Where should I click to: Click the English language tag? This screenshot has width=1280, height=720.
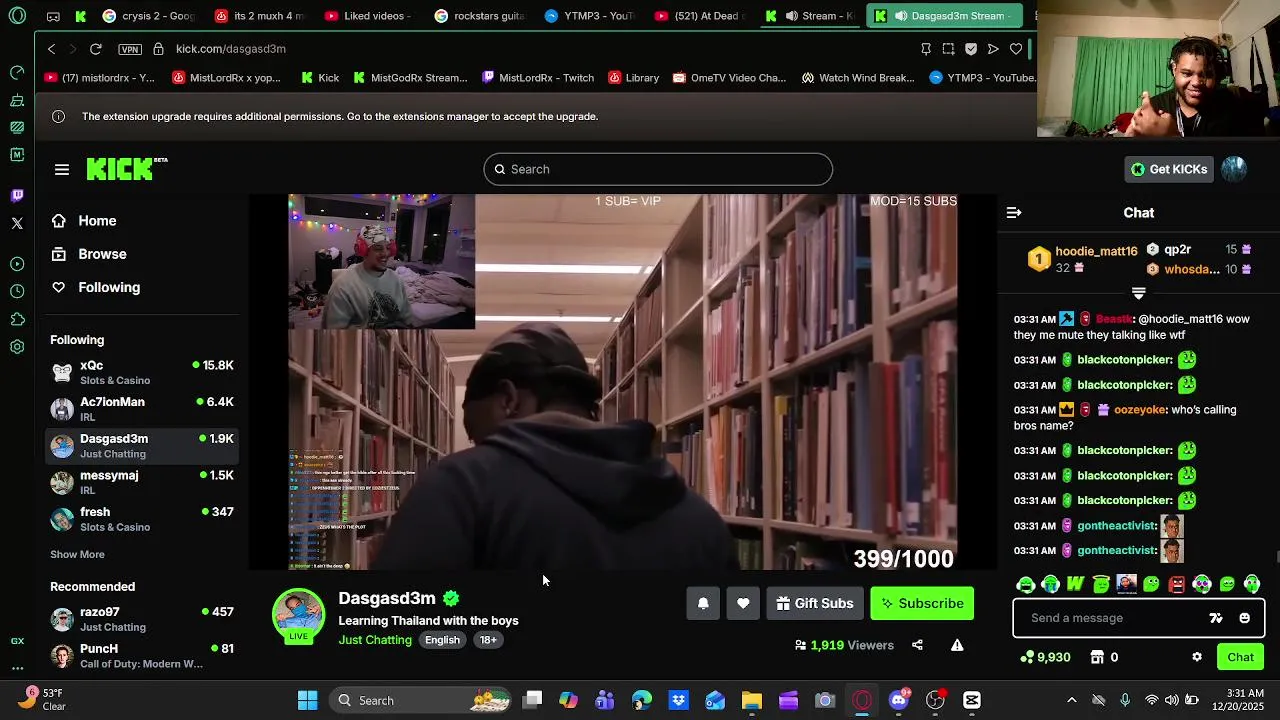click(x=442, y=640)
